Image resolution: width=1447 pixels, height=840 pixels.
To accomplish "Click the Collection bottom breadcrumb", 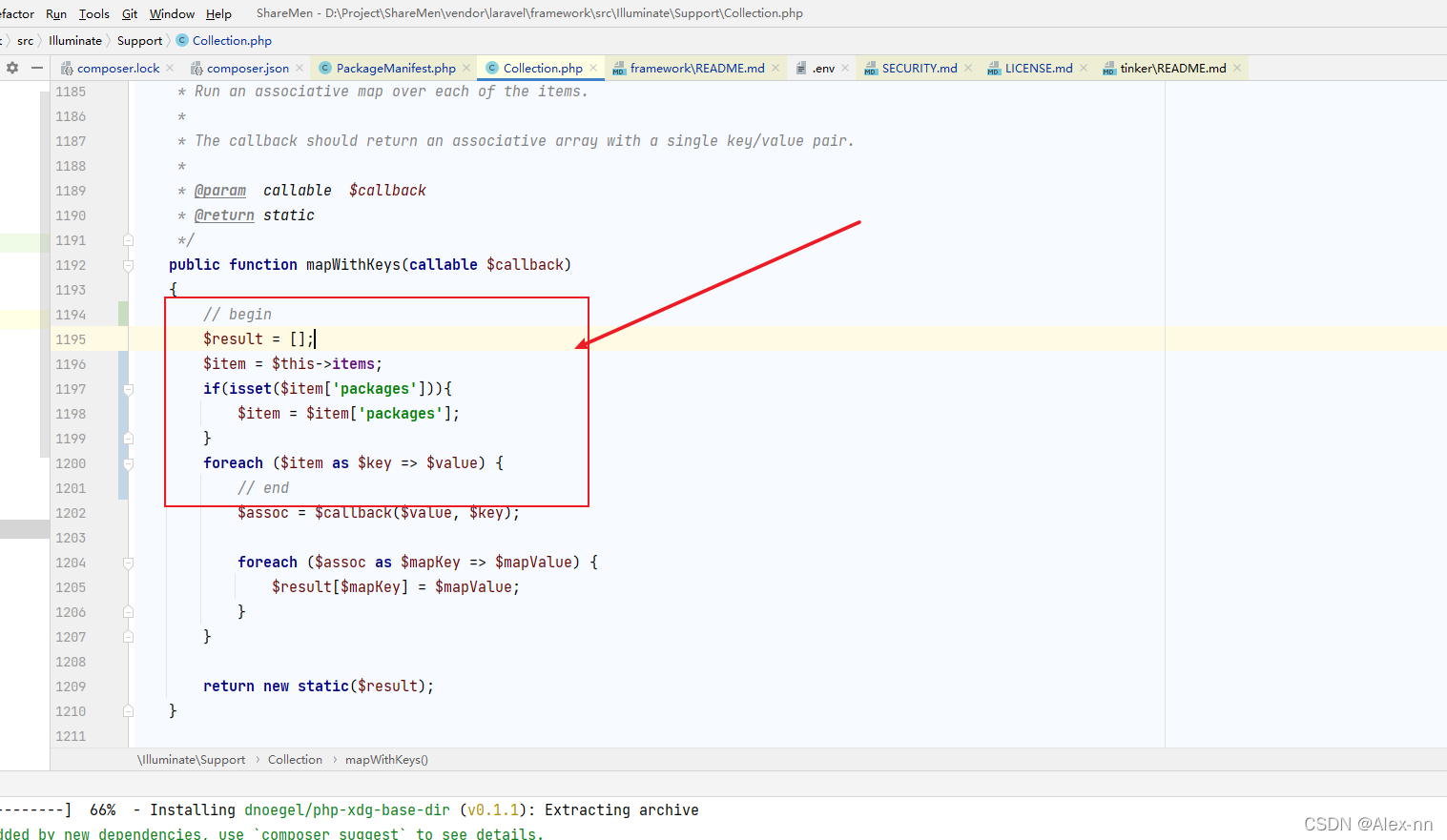I will (x=295, y=760).
